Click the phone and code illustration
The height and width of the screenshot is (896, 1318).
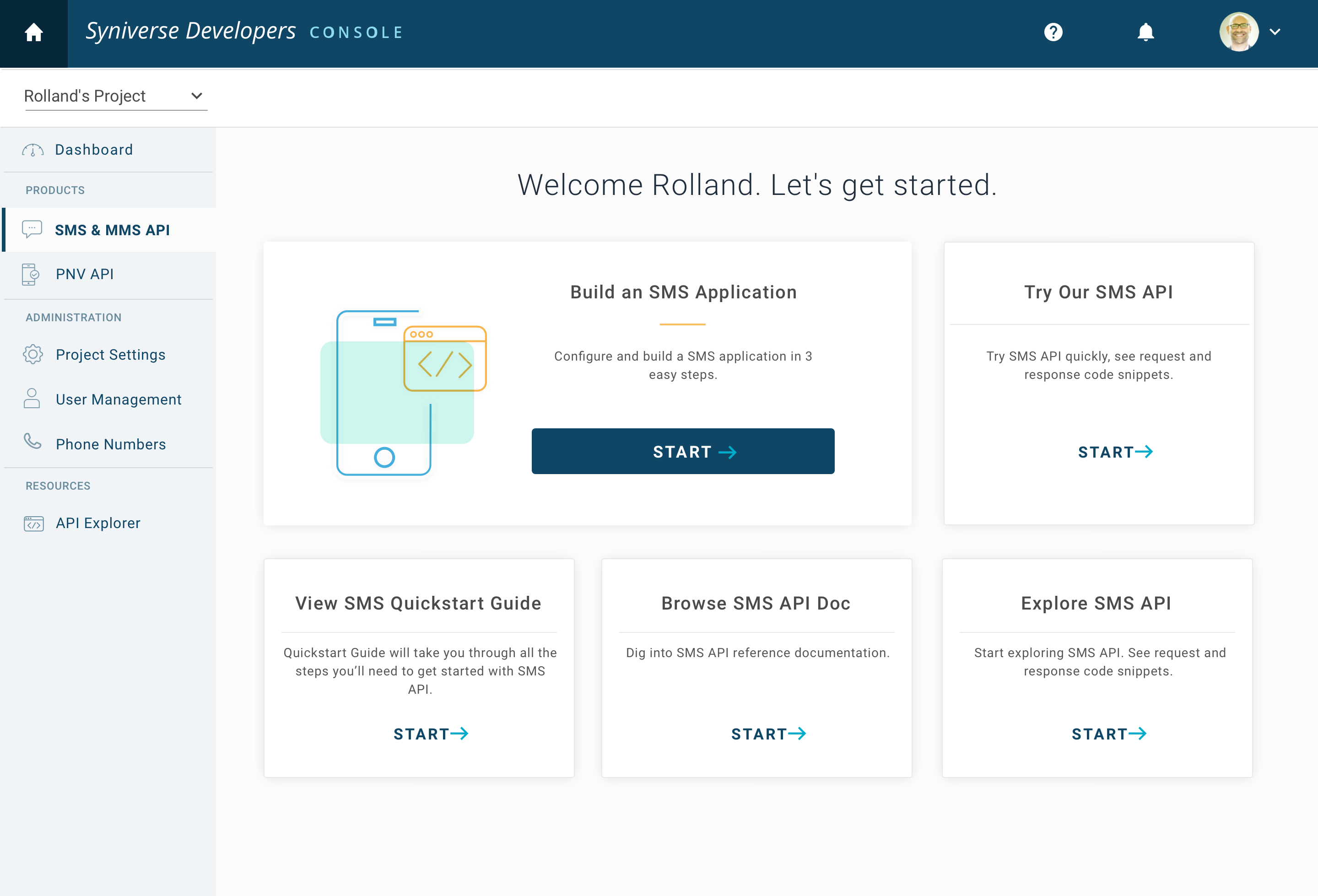click(x=403, y=393)
